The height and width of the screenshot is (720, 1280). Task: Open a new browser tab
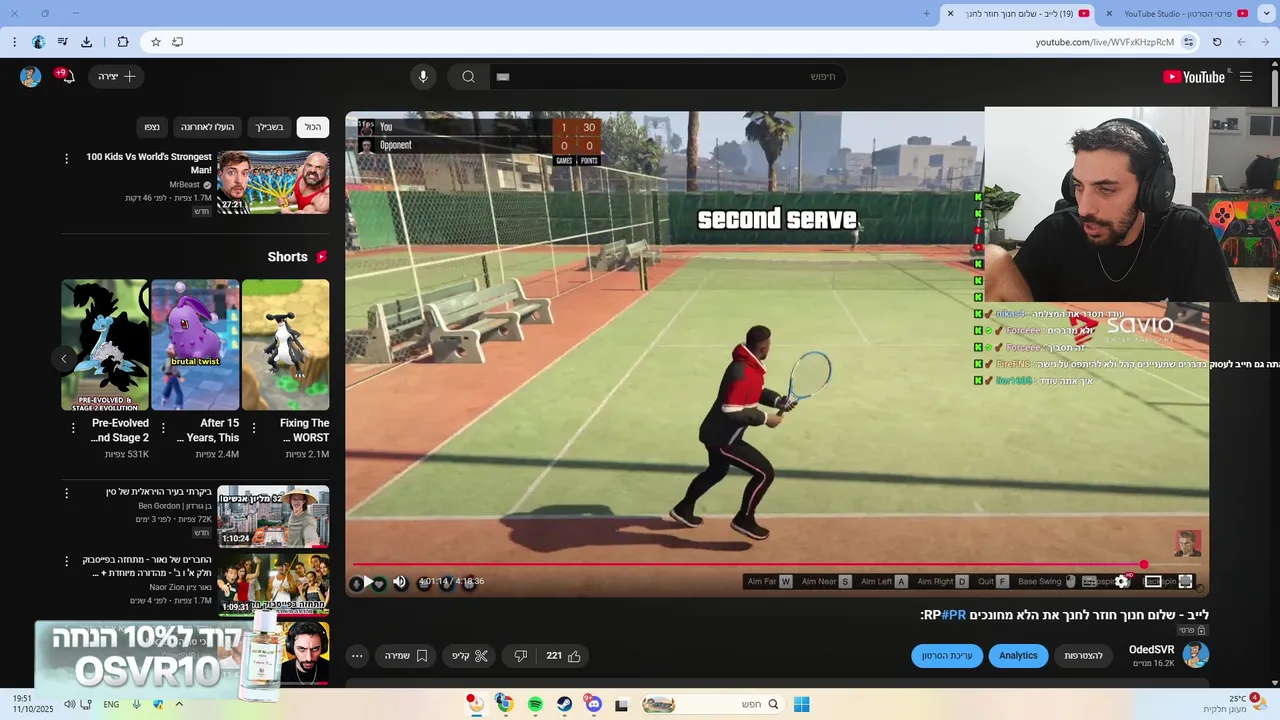coord(926,13)
